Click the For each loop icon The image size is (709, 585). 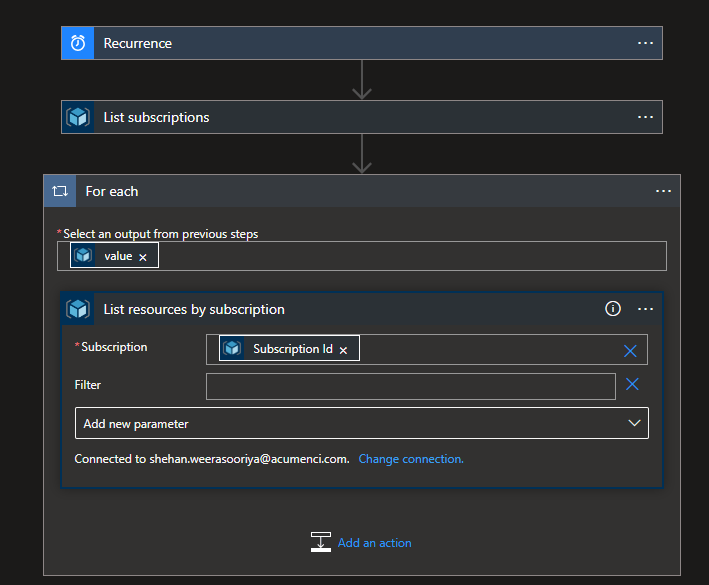coord(60,191)
